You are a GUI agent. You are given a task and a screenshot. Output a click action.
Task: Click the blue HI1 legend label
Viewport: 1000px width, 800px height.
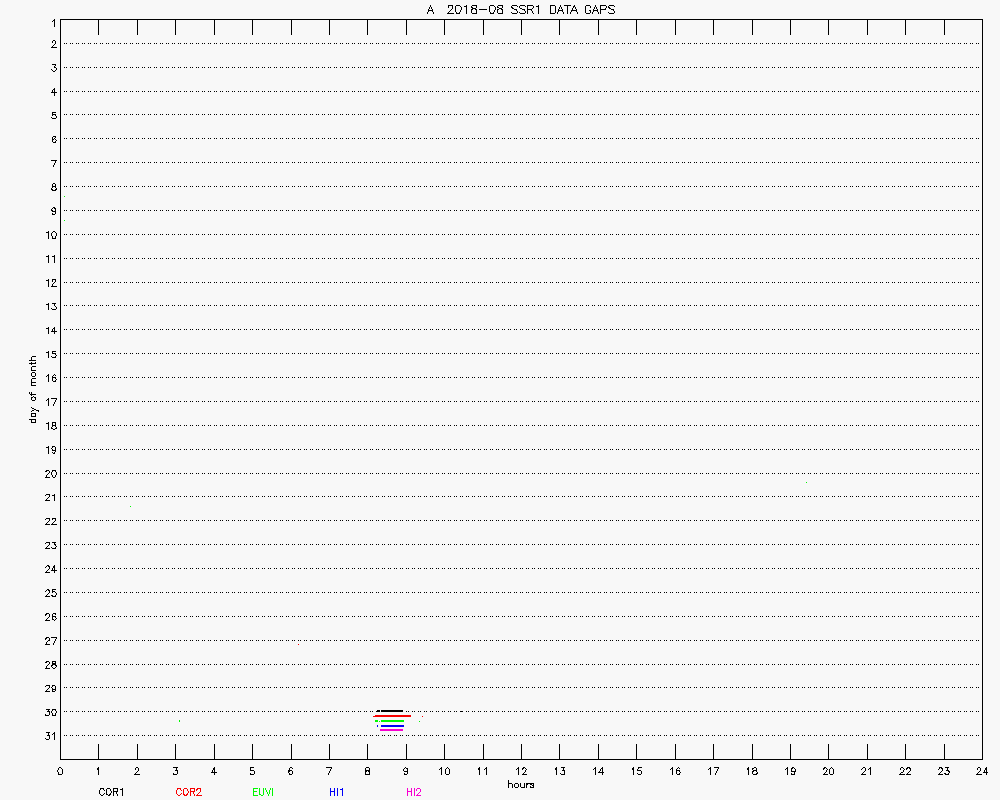(337, 792)
